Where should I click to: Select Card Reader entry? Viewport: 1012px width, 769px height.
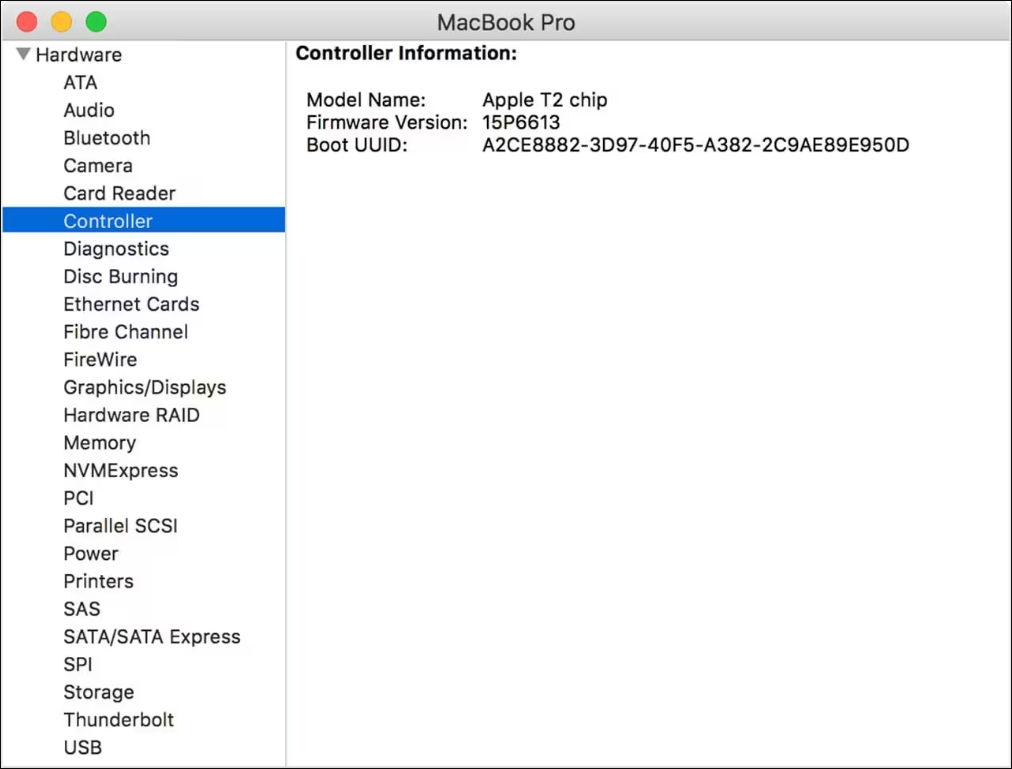[x=119, y=194]
